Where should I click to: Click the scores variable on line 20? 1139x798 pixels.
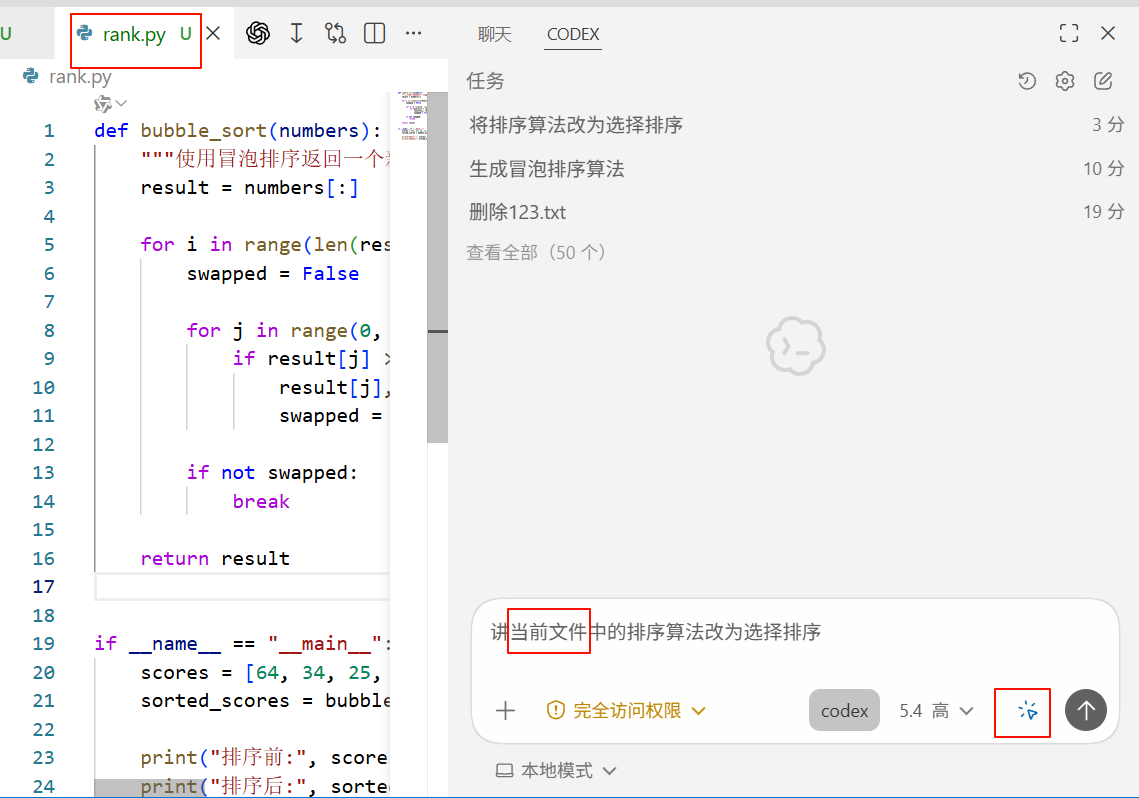pyautogui.click(x=174, y=673)
